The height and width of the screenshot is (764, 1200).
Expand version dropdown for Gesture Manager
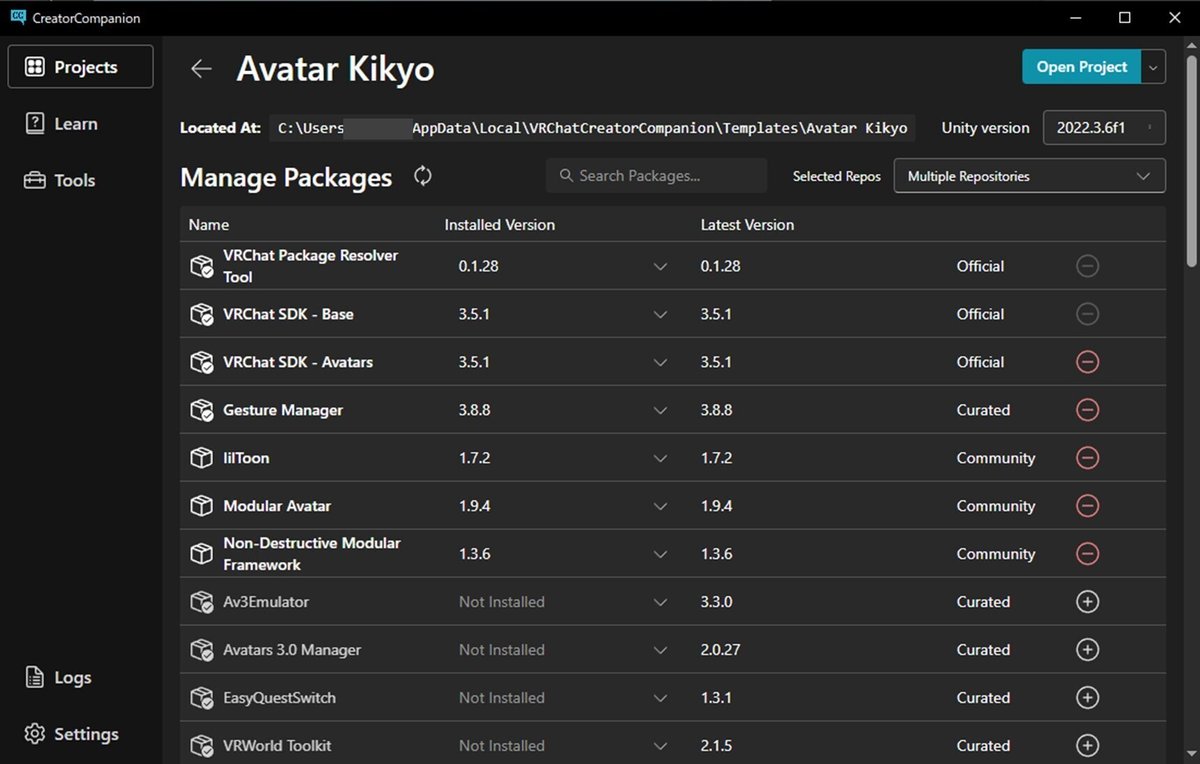pyautogui.click(x=660, y=410)
